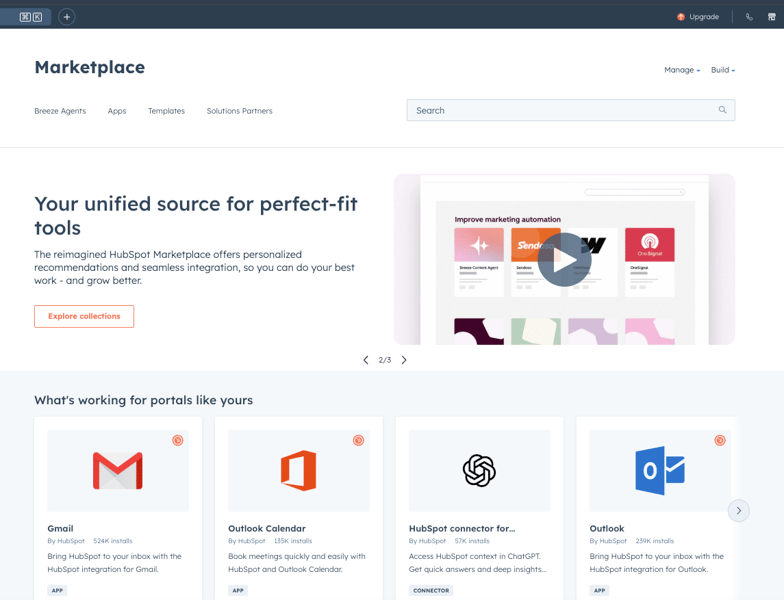
Task: Click 'What's working for portals like yours' heading
Action: coord(144,400)
